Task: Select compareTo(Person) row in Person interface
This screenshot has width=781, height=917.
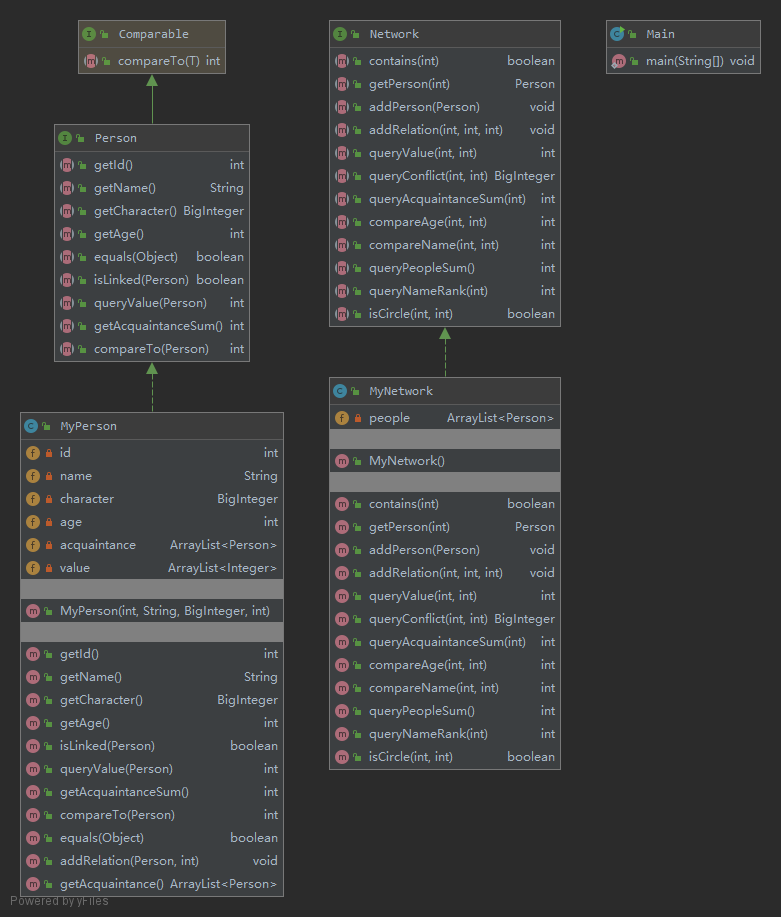Action: pos(152,349)
